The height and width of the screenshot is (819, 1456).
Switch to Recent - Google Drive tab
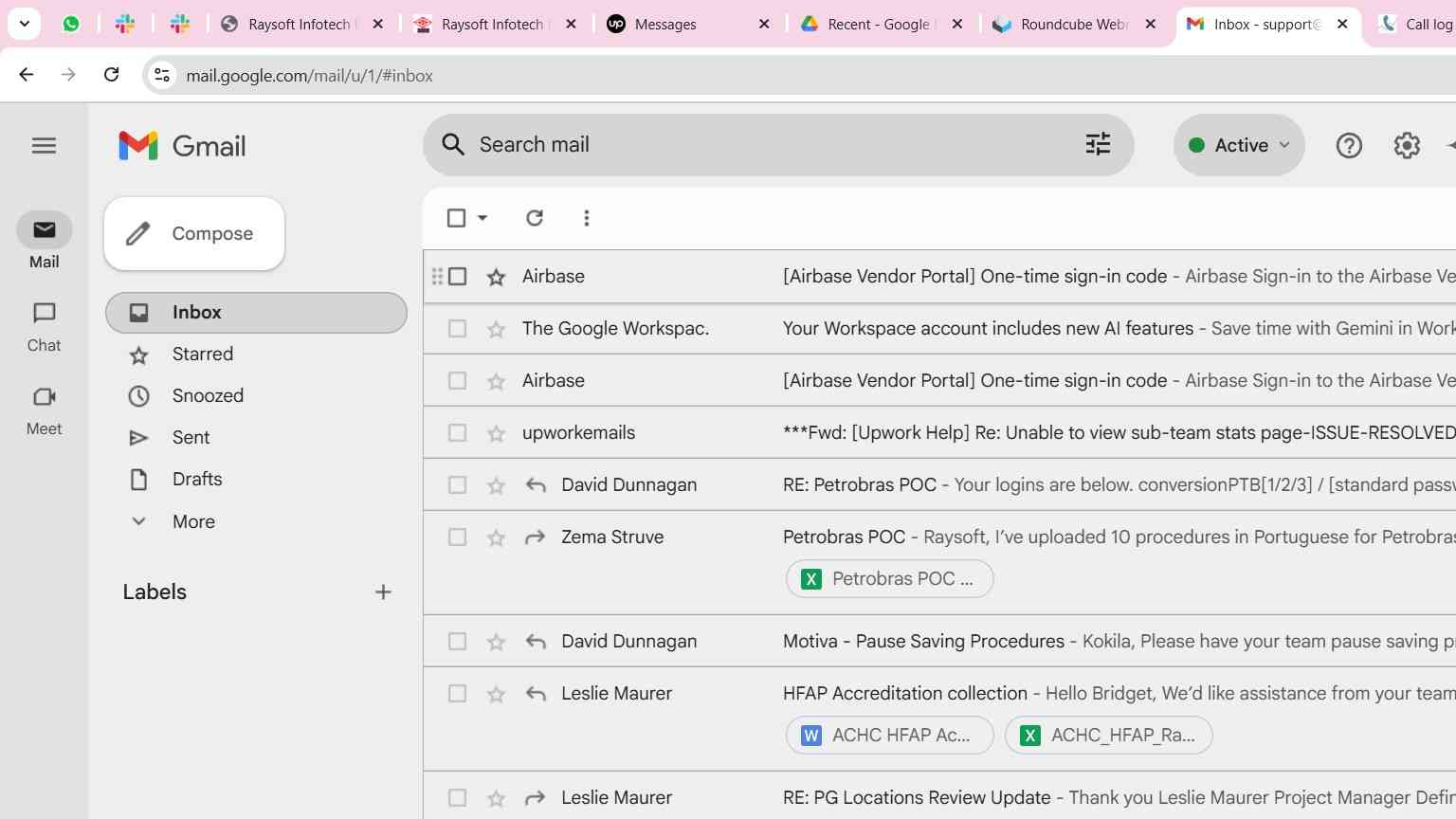point(881,24)
